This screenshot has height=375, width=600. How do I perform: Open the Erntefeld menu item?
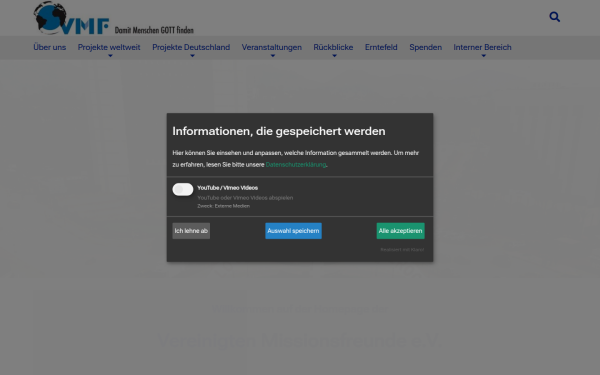pyautogui.click(x=381, y=47)
